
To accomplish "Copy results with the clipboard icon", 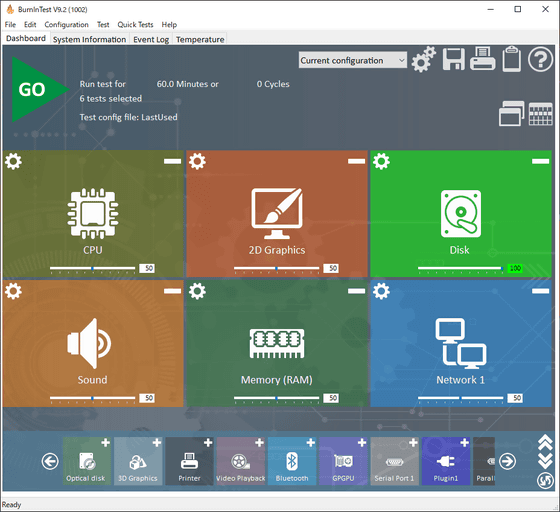I will tap(511, 59).
